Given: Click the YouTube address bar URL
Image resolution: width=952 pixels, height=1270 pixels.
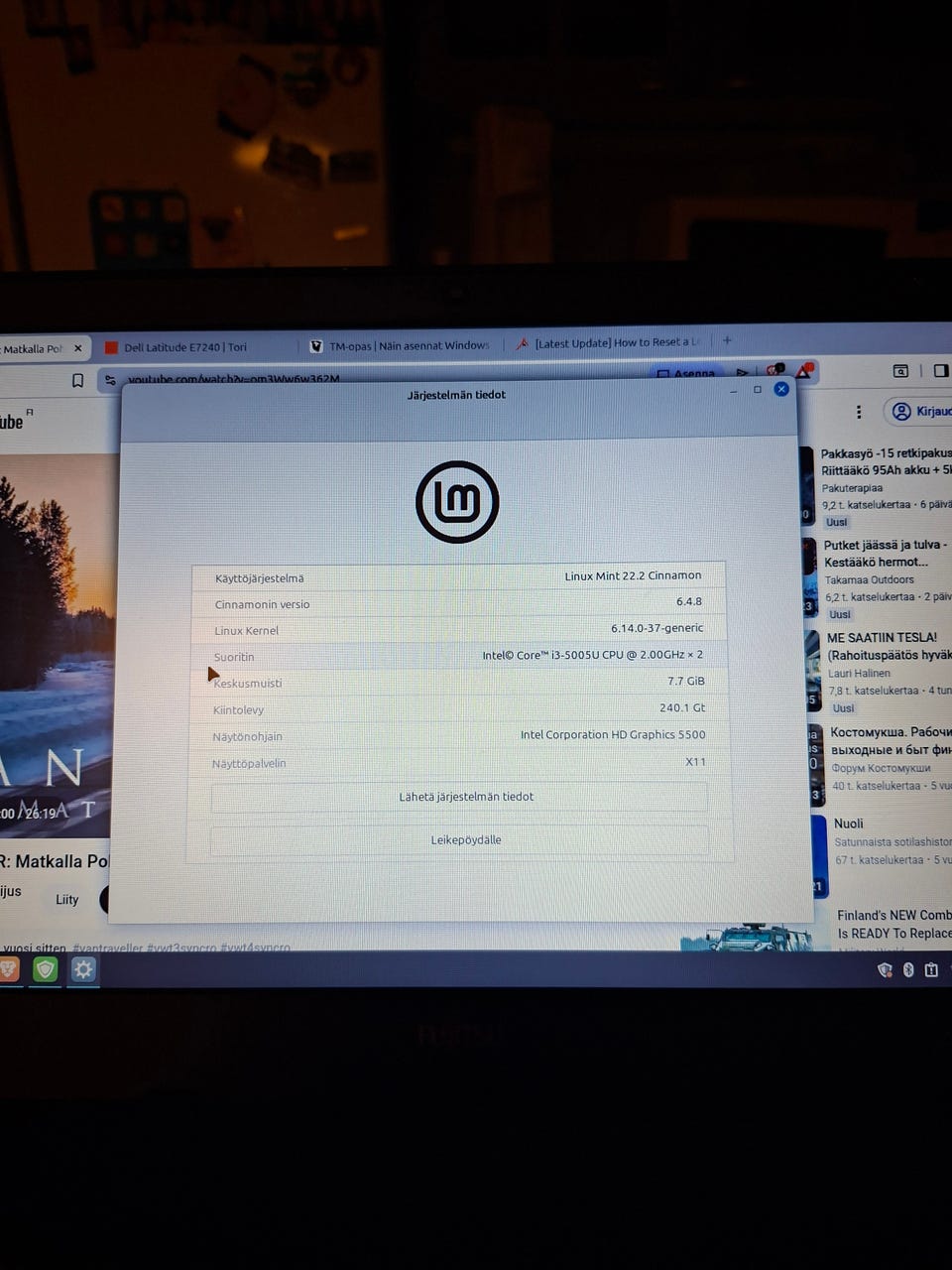Looking at the screenshot, I should 234,379.
